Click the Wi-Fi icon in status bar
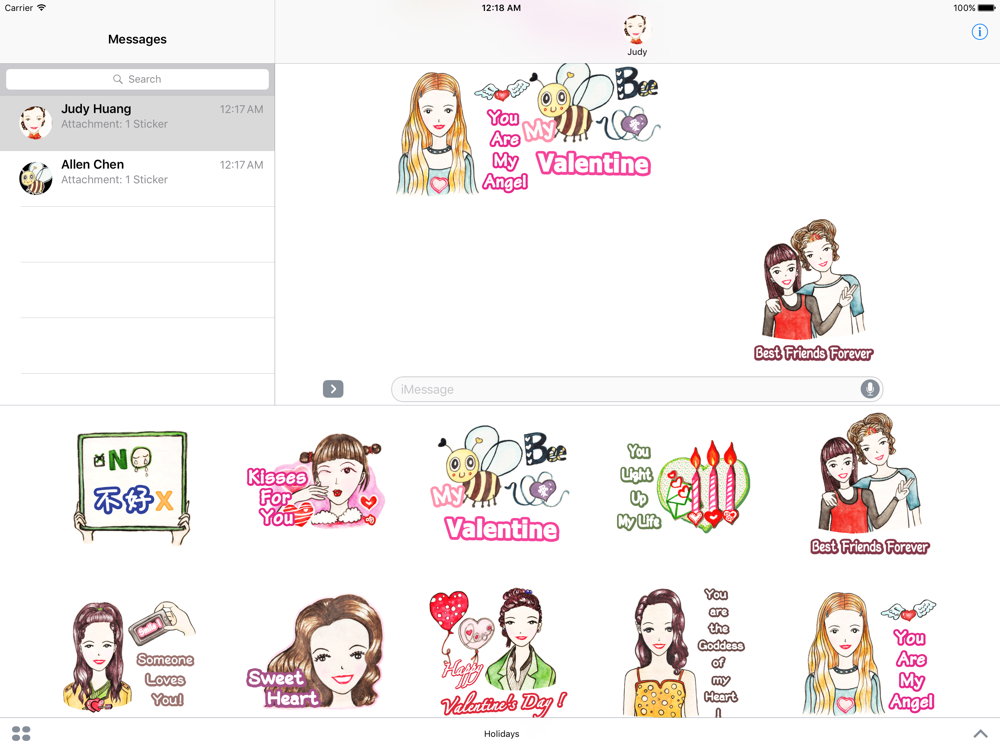The width and height of the screenshot is (1000, 750). point(42,8)
